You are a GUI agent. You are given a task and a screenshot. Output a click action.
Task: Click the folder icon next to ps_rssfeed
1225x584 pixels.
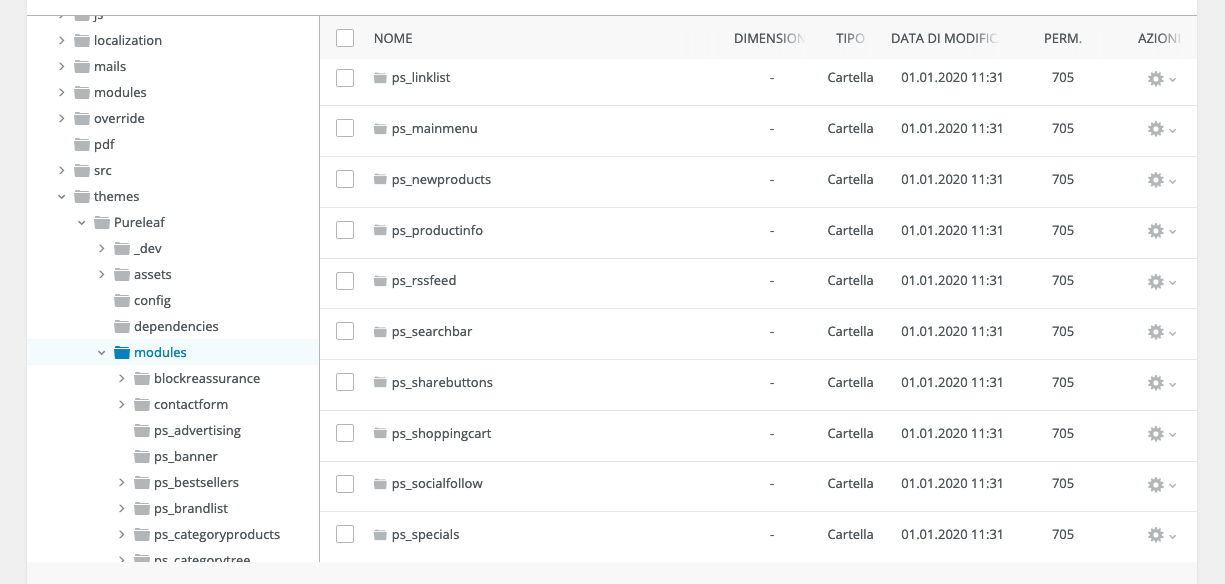380,281
